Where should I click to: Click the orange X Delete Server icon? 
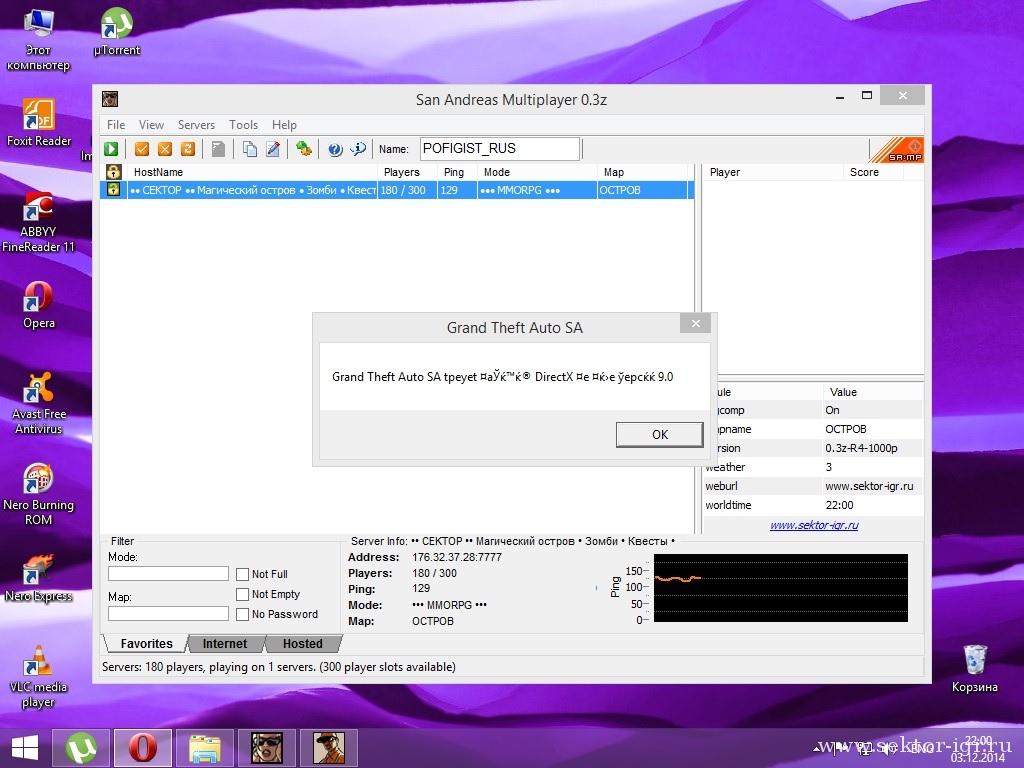165,149
